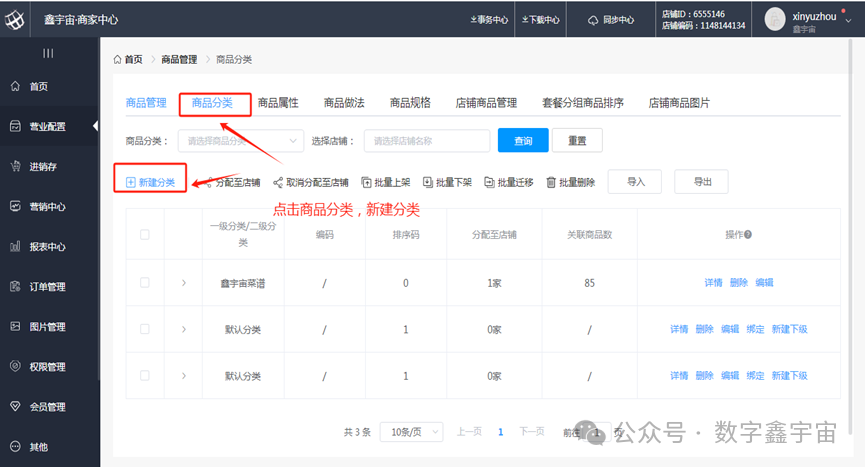This screenshot has width=865, height=467.
Task: Open 同步中心 cloud sync icon
Action: [593, 20]
